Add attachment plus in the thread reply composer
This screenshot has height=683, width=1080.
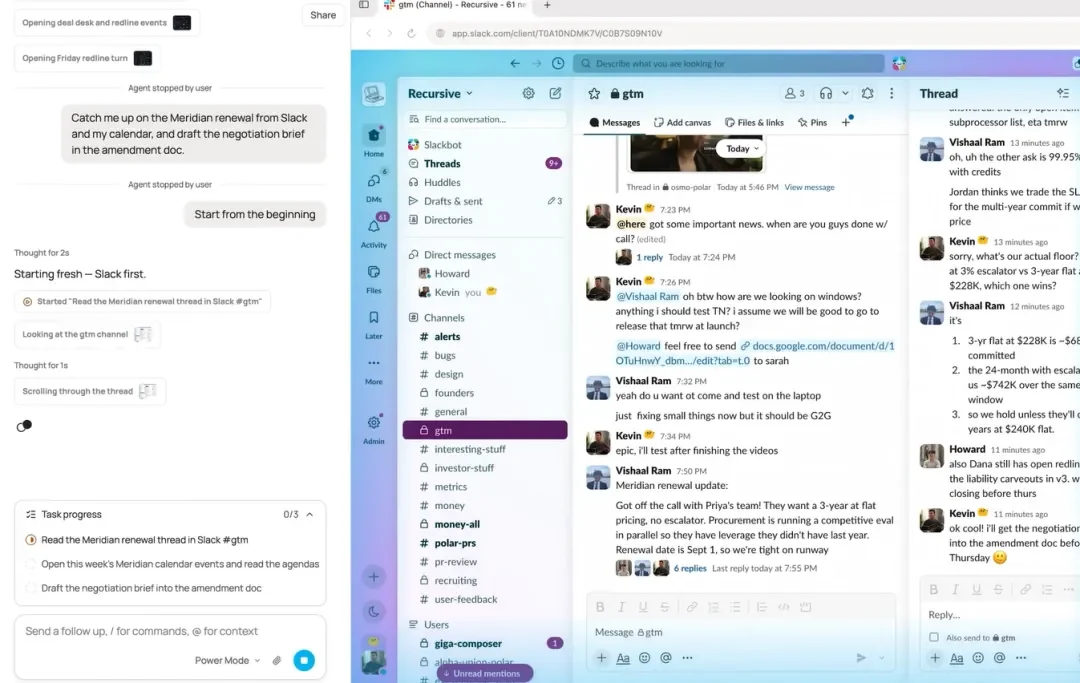[x=935, y=658]
